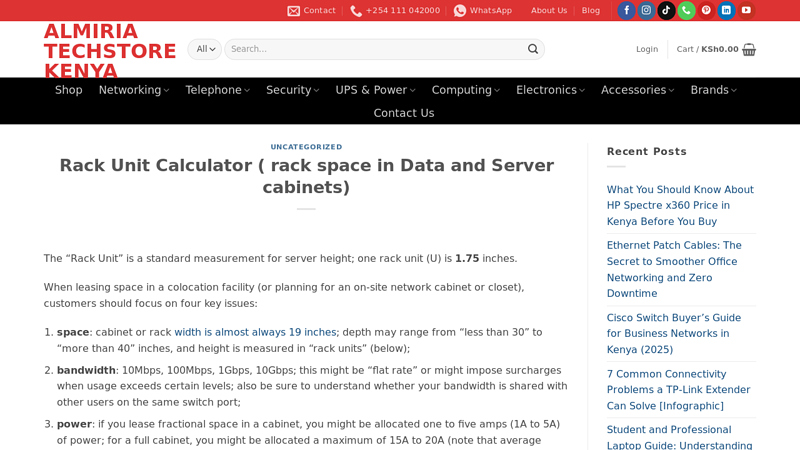Open HP Spectre x360 Price post
This screenshot has height=450, width=800.
[680, 205]
